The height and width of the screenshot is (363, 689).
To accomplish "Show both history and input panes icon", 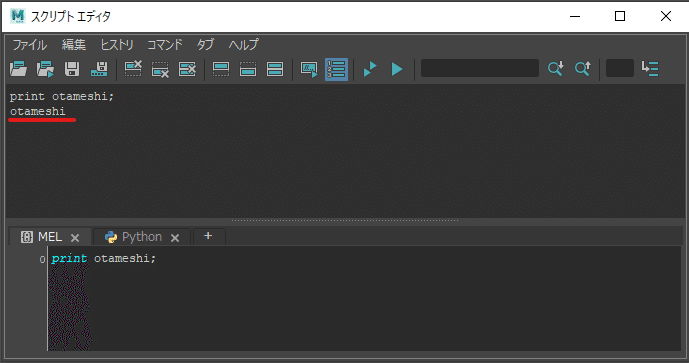I will pyautogui.click(x=275, y=69).
